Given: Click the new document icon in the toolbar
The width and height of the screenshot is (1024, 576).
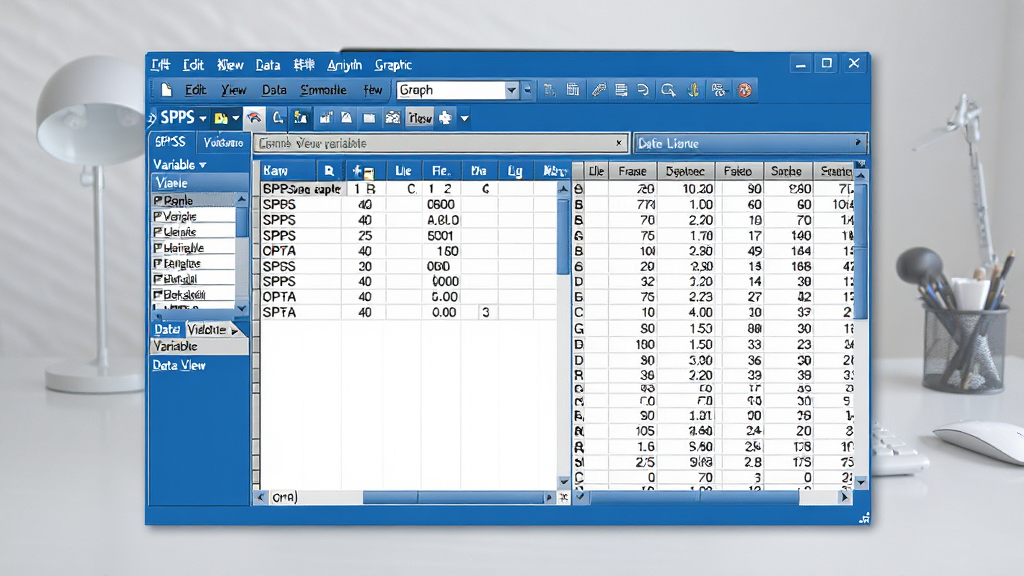Looking at the screenshot, I should [x=167, y=90].
